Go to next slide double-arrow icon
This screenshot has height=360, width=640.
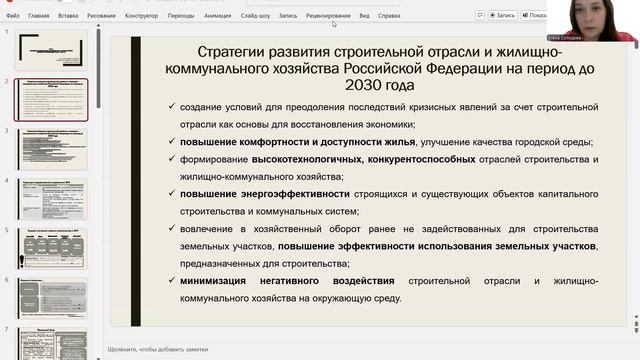pyautogui.click(x=636, y=330)
